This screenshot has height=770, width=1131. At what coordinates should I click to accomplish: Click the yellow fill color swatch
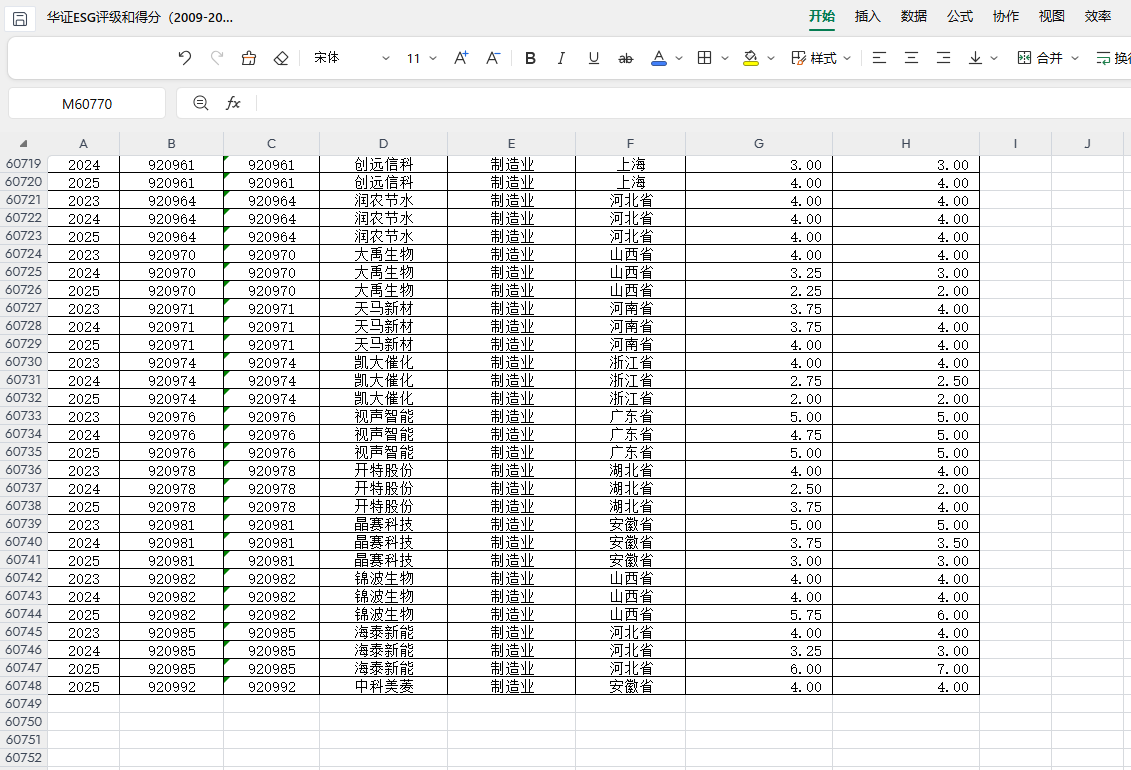click(x=751, y=58)
